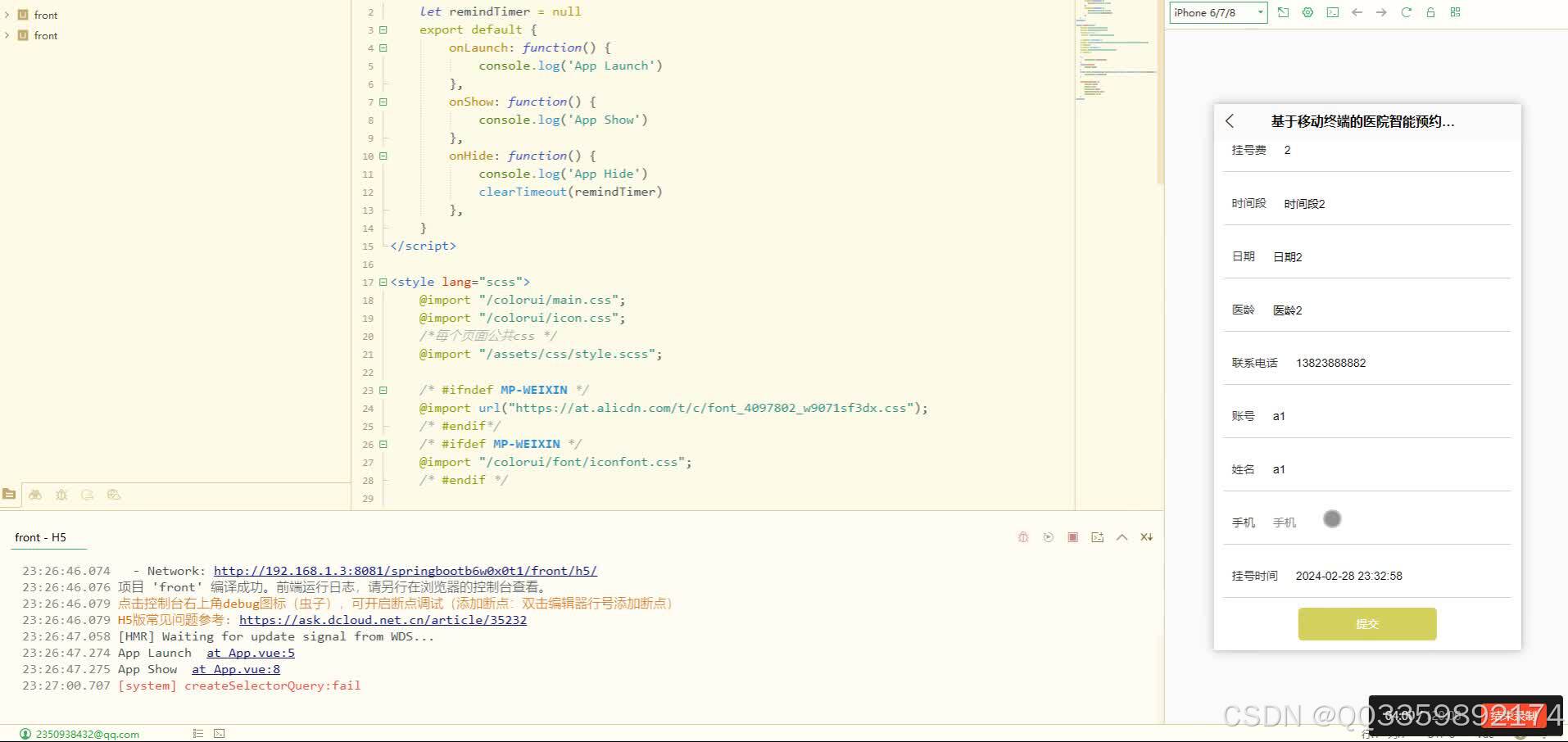Open the search binoculars icon in sidebar
Screen dimensions: 1568x742
(x=35, y=495)
